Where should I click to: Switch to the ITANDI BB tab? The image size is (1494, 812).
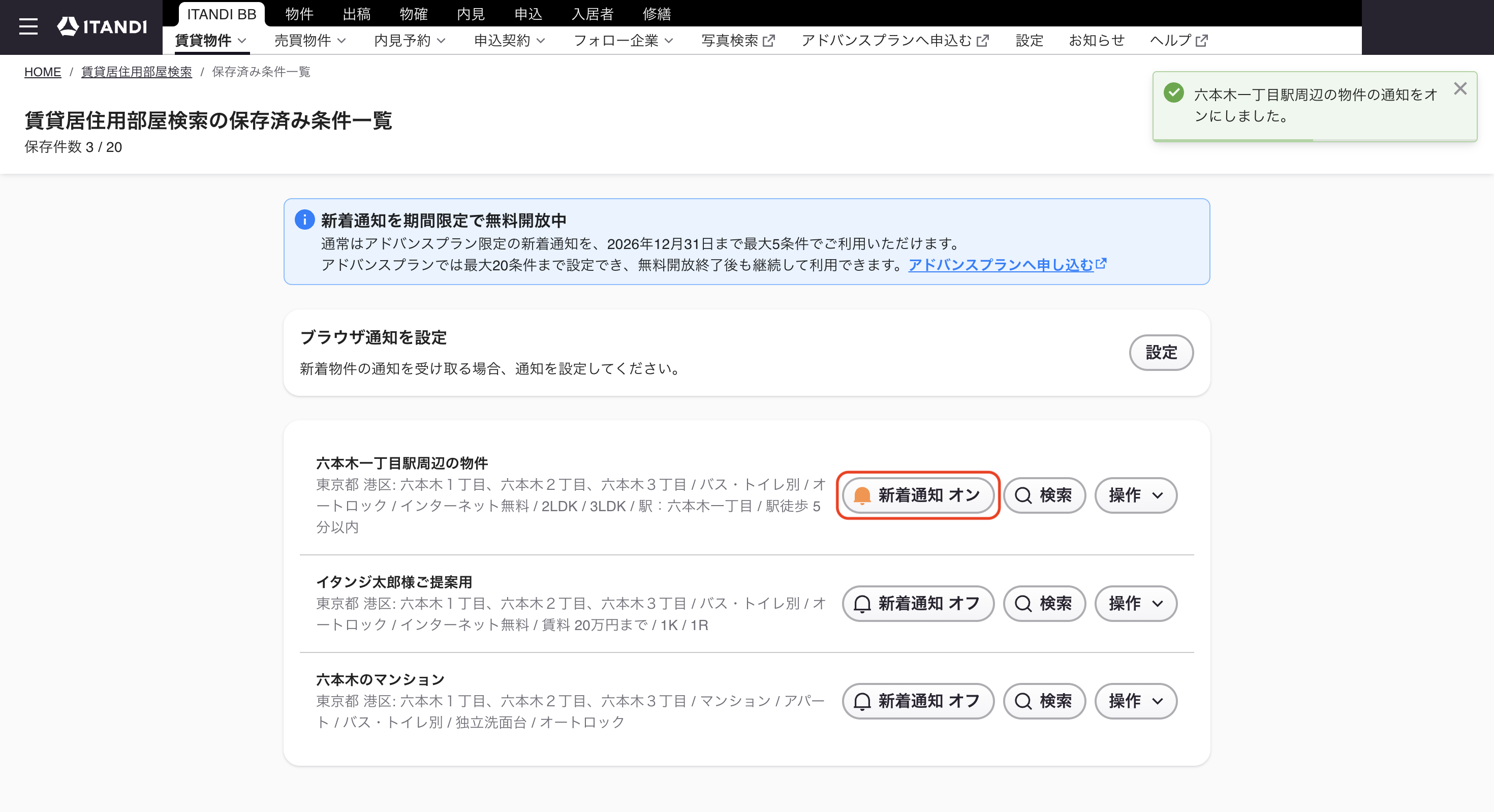point(222,14)
